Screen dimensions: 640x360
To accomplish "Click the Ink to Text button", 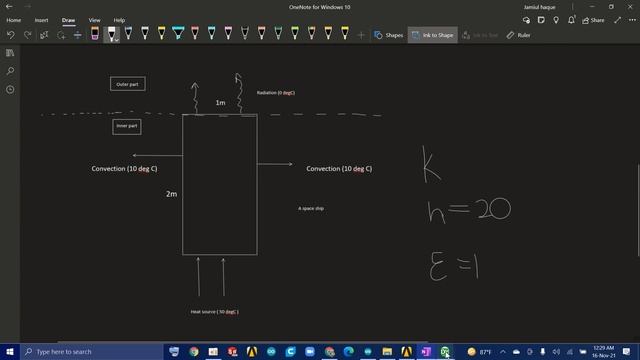I will coord(480,35).
